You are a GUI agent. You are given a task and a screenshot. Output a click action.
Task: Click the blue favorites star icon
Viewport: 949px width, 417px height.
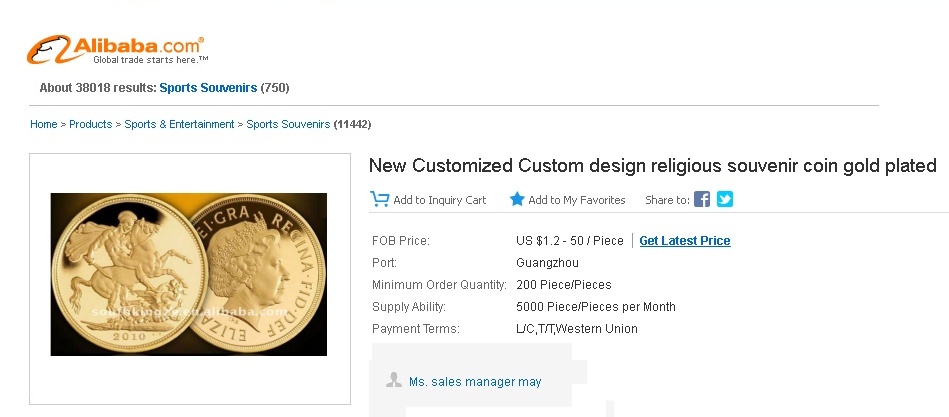[517, 199]
